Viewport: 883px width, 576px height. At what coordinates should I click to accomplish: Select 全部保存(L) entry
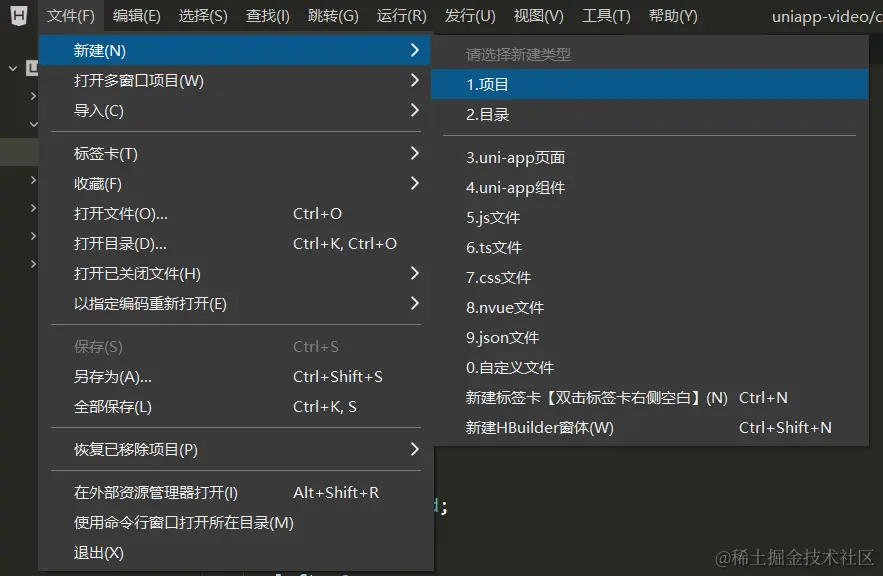click(x=235, y=407)
